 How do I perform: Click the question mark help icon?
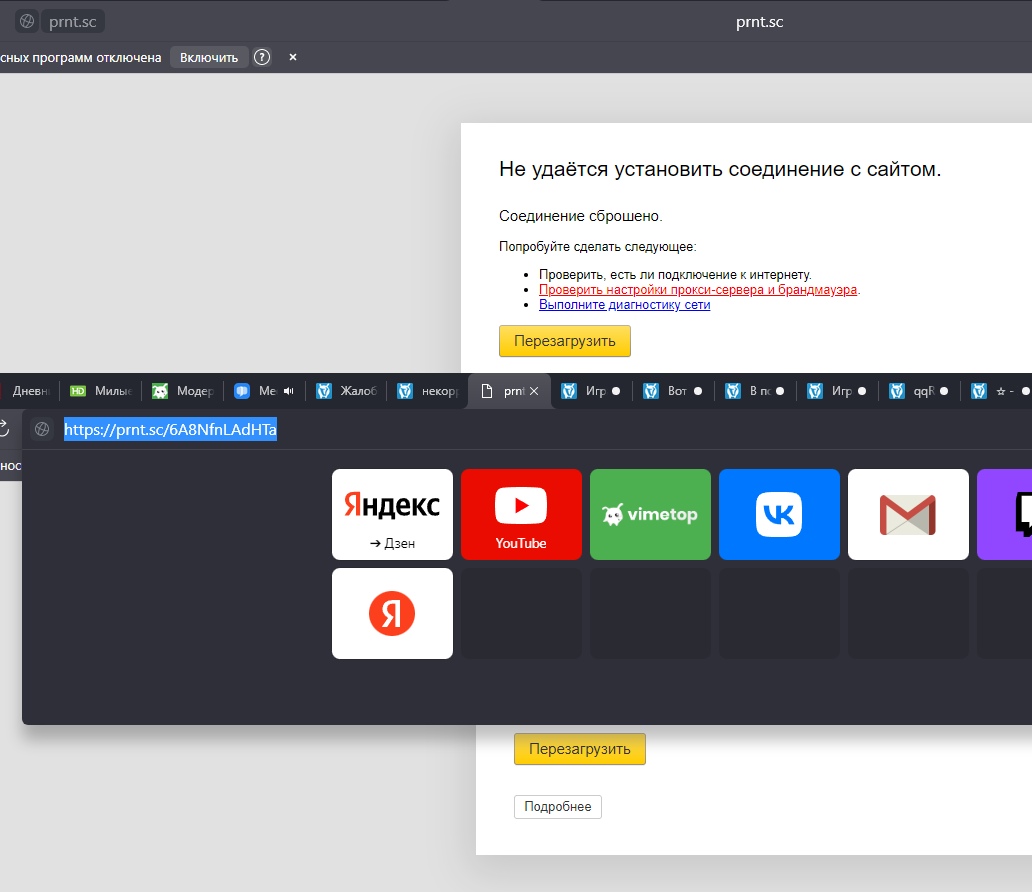click(262, 58)
